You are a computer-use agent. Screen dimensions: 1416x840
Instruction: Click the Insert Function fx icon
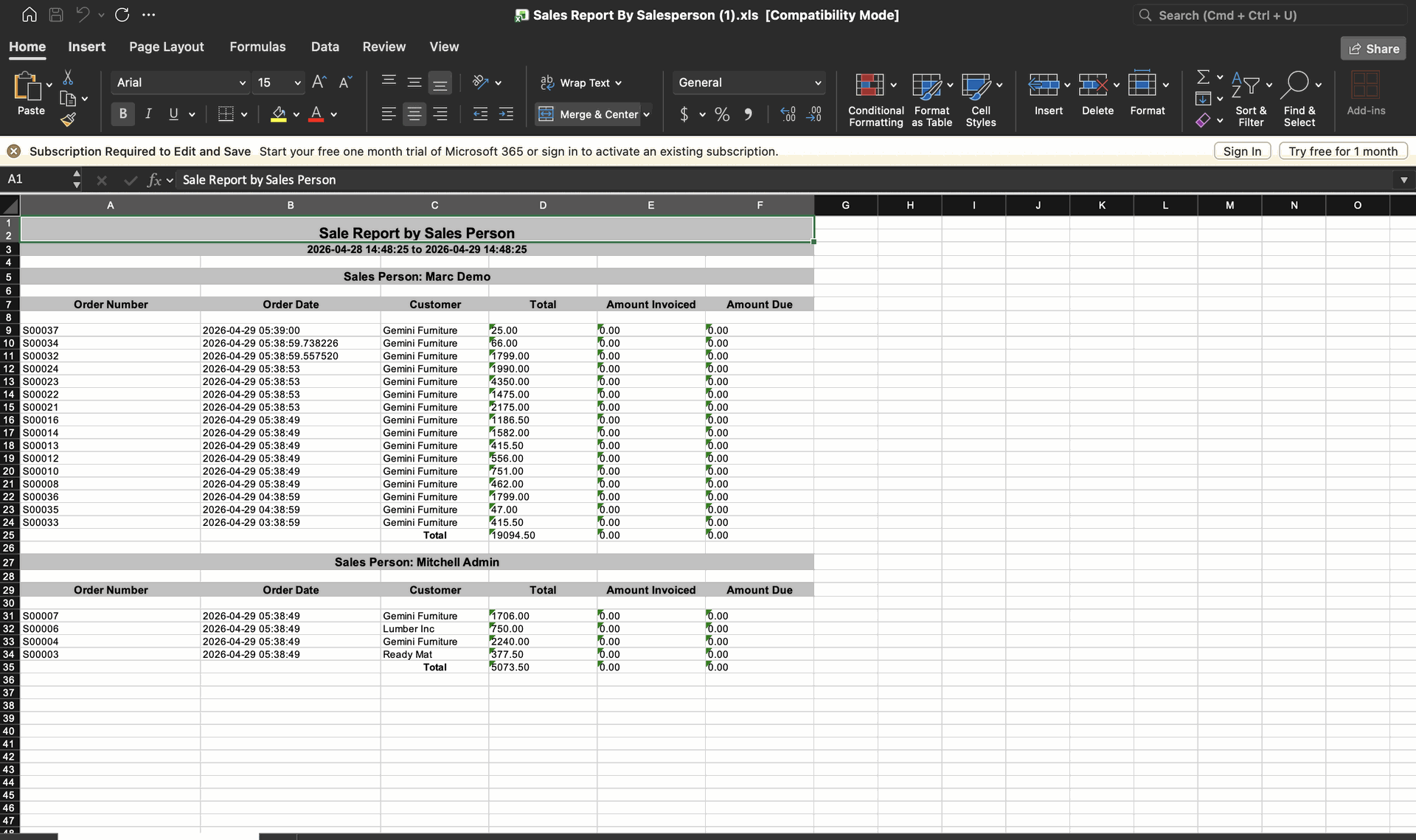click(154, 180)
